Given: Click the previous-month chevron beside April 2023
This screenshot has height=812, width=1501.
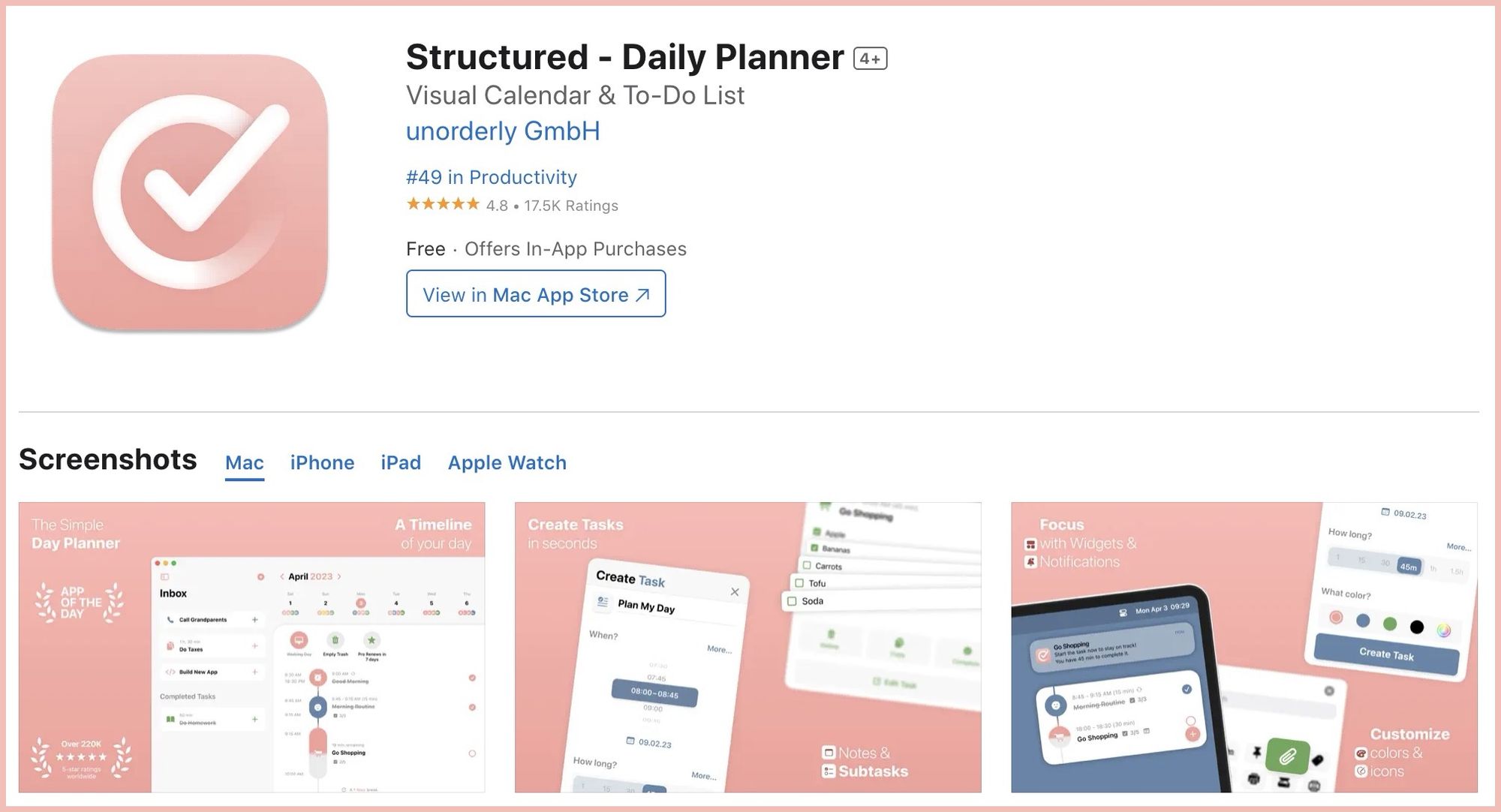Looking at the screenshot, I should coord(281,576).
